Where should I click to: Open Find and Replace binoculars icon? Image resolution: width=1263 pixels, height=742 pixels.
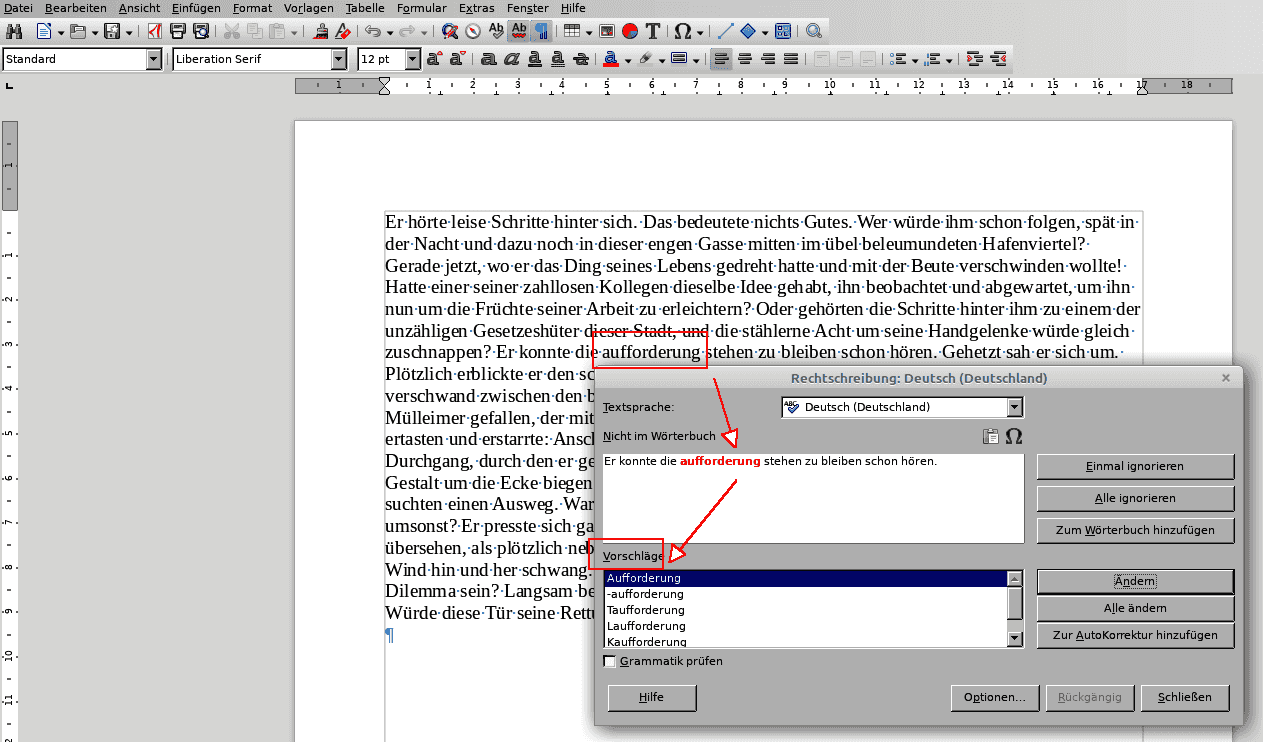pyautogui.click(x=14, y=31)
